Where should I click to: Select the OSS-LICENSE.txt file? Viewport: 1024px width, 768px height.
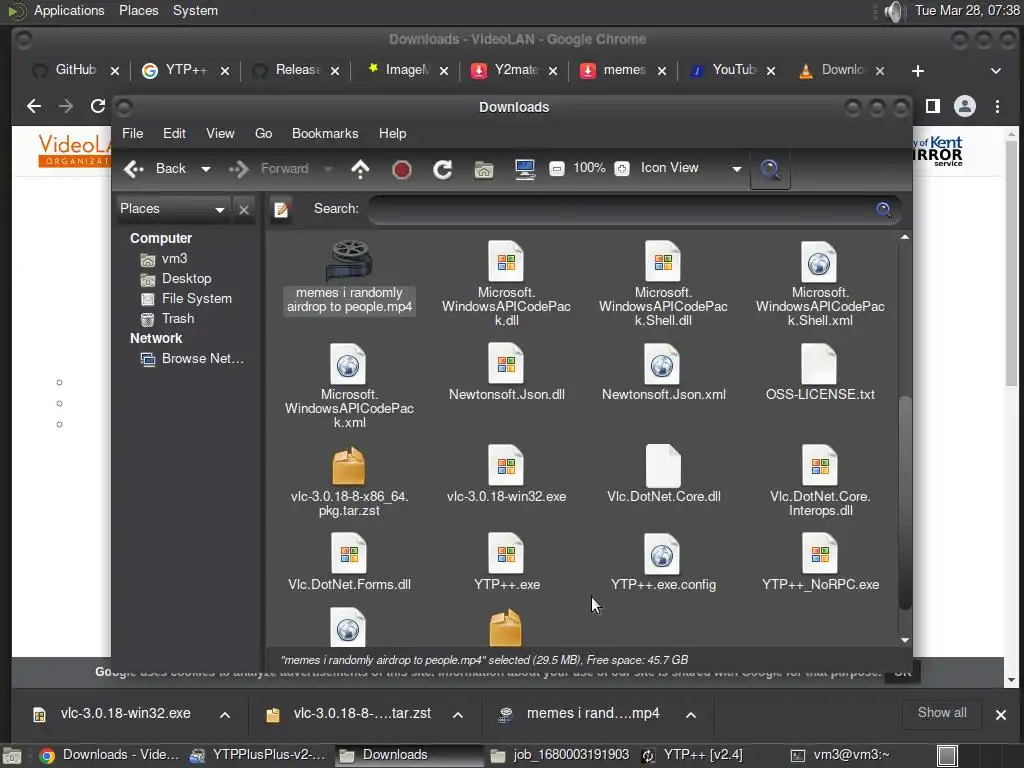[820, 372]
